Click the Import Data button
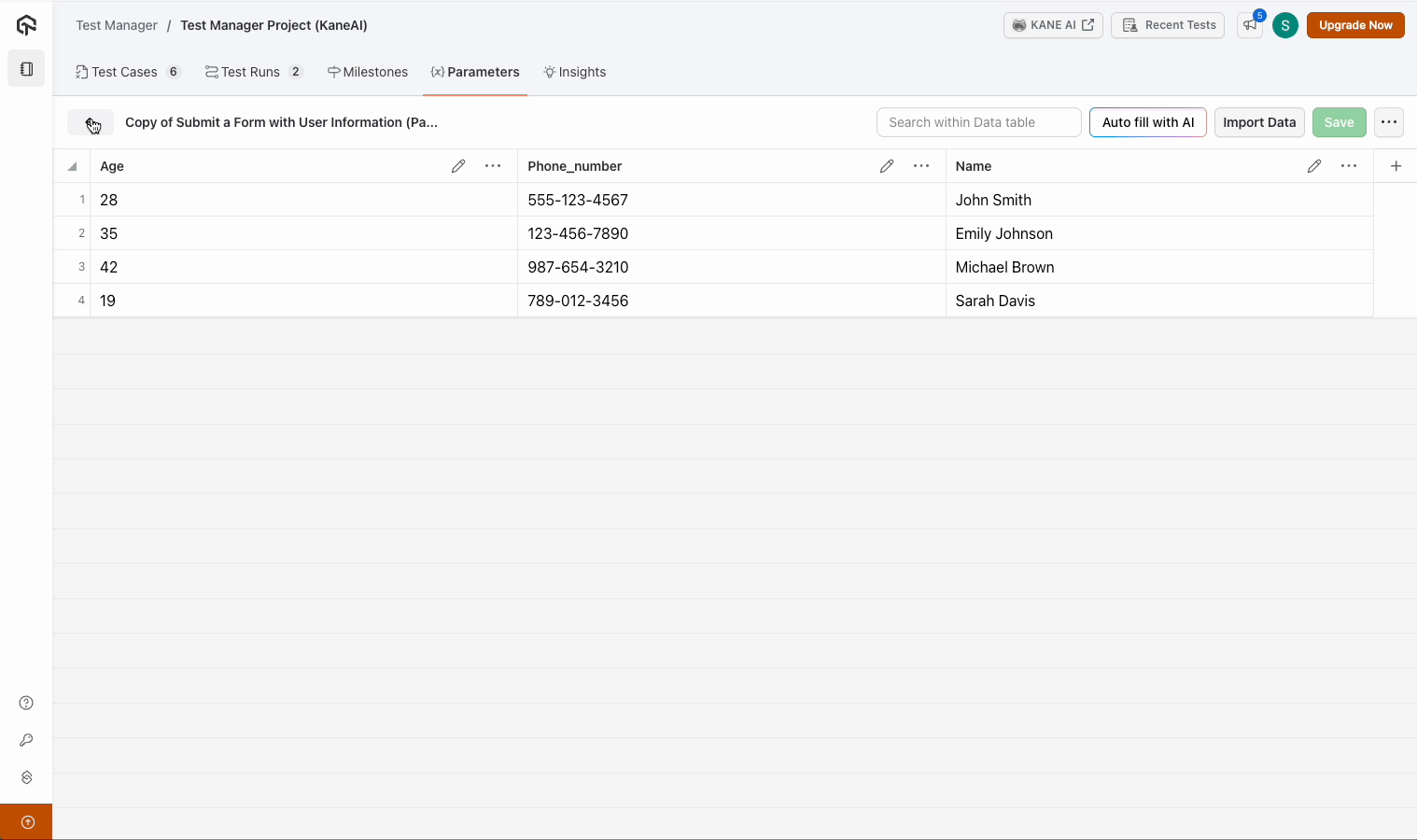The height and width of the screenshot is (840, 1417). click(x=1258, y=122)
